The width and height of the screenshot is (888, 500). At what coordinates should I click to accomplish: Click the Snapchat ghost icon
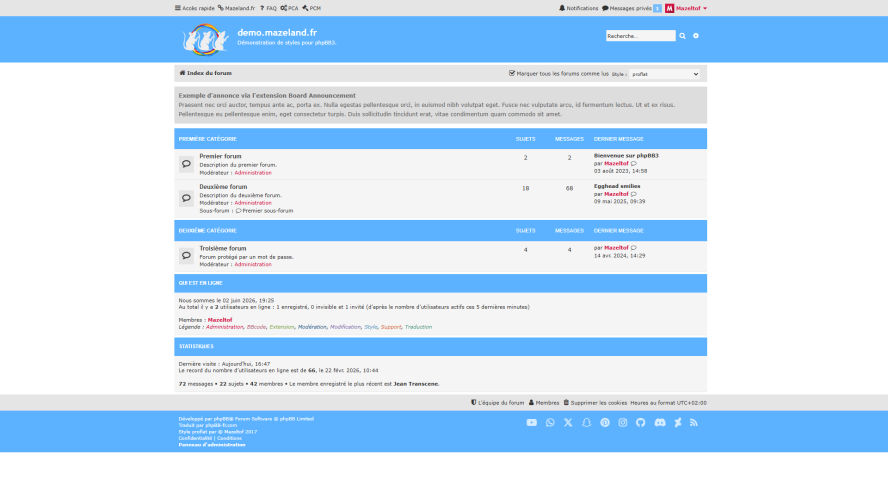pyautogui.click(x=586, y=422)
